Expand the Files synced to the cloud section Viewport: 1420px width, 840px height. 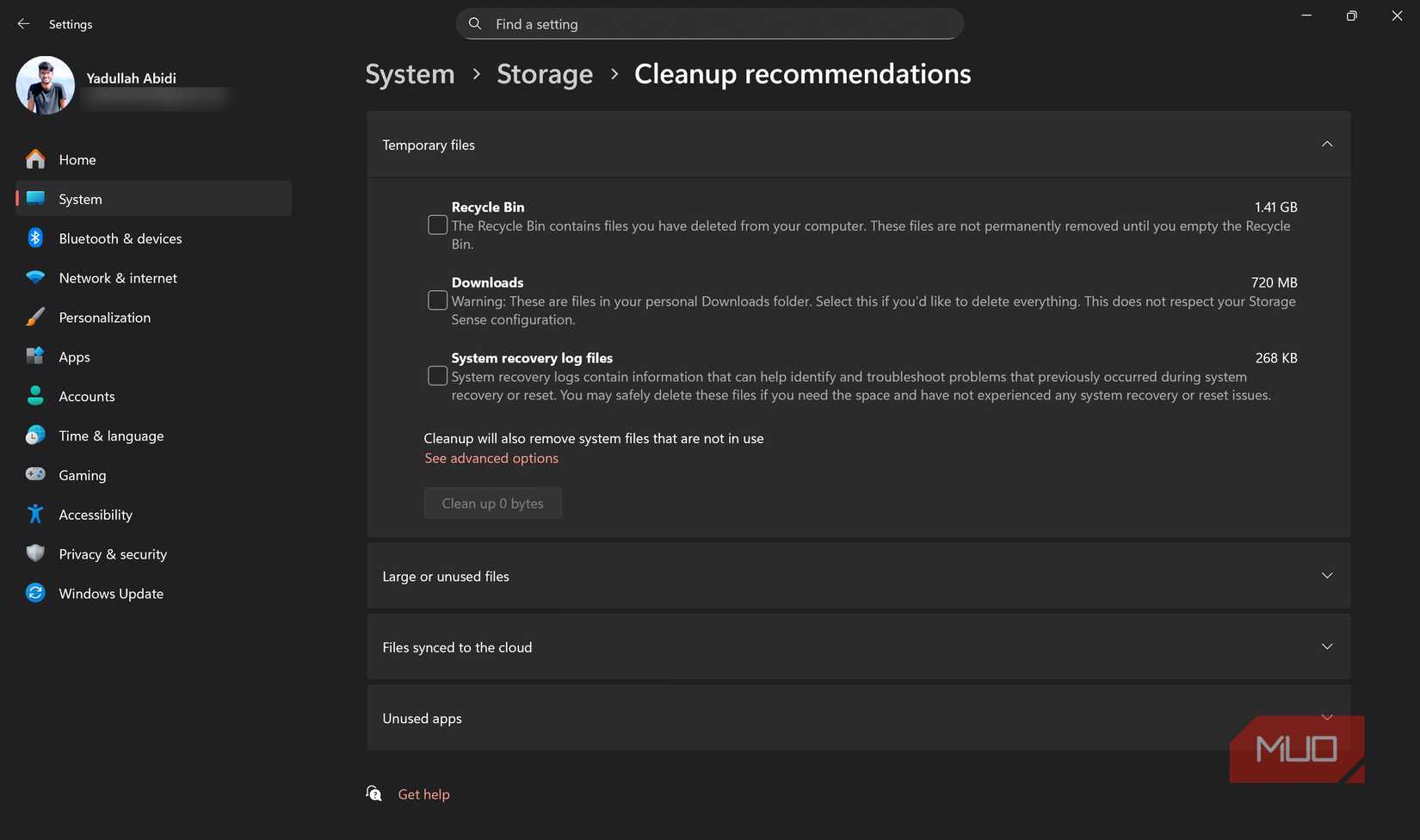point(1327,646)
